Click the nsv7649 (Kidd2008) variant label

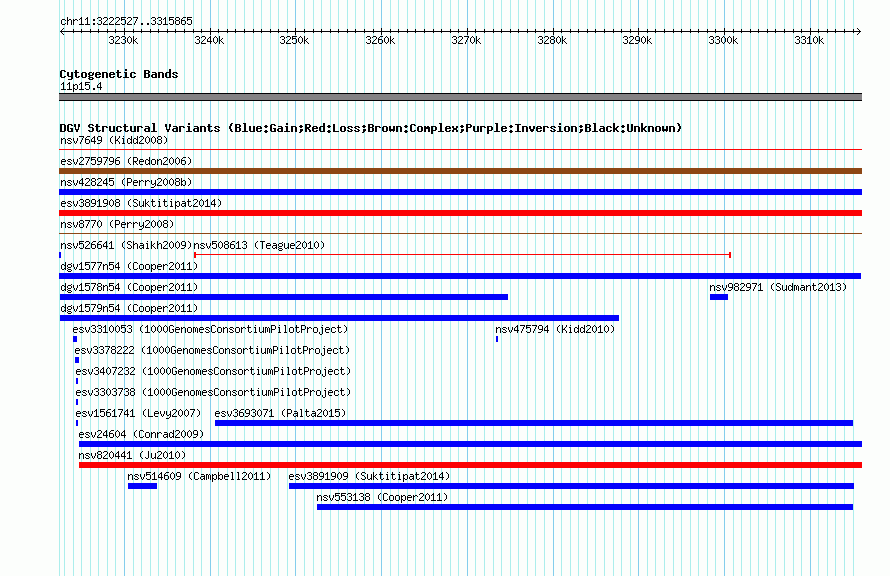pyautogui.click(x=114, y=140)
